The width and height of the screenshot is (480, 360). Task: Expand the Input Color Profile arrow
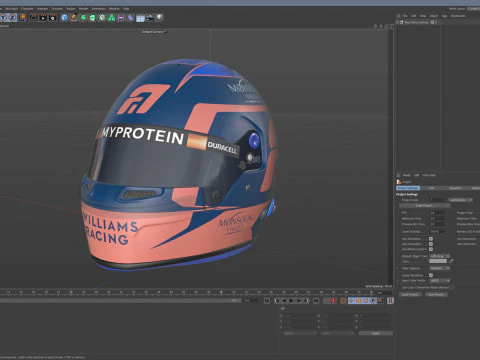397,280
